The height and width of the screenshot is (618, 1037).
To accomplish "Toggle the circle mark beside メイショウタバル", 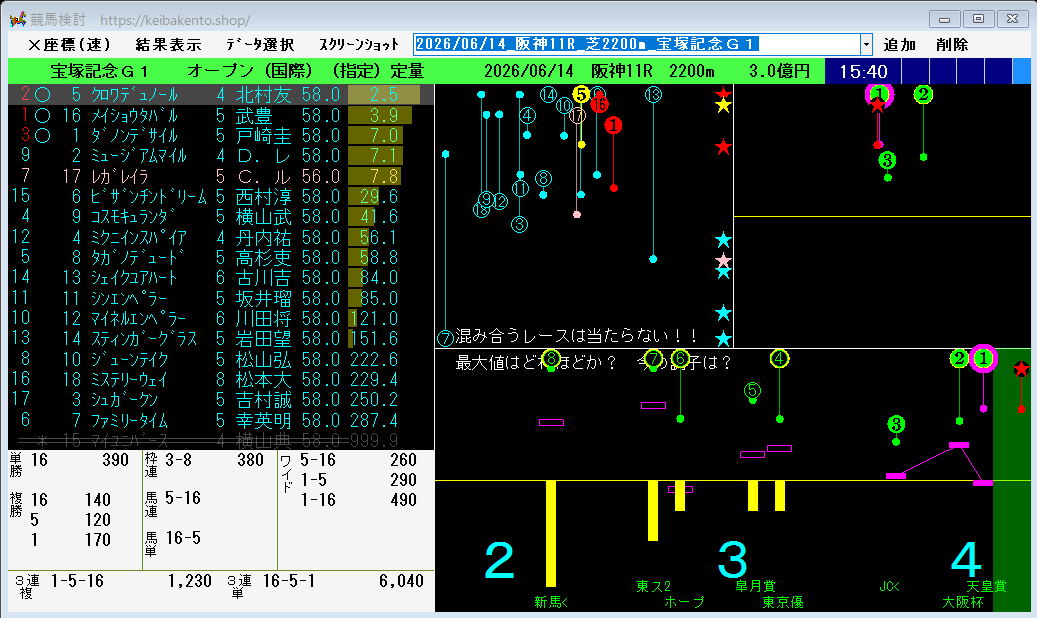I will point(42,116).
